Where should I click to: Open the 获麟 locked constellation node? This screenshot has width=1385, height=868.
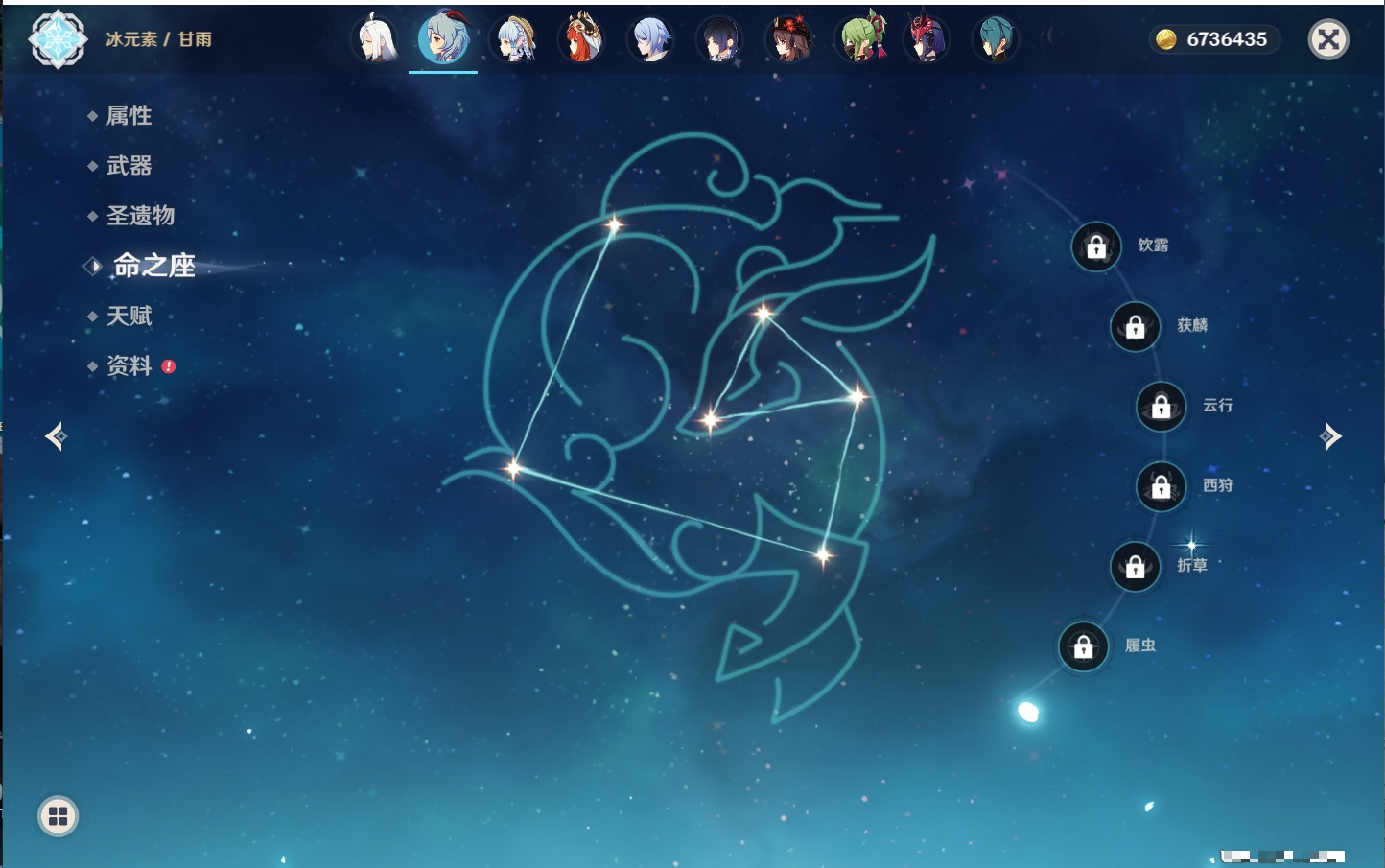pos(1136,327)
